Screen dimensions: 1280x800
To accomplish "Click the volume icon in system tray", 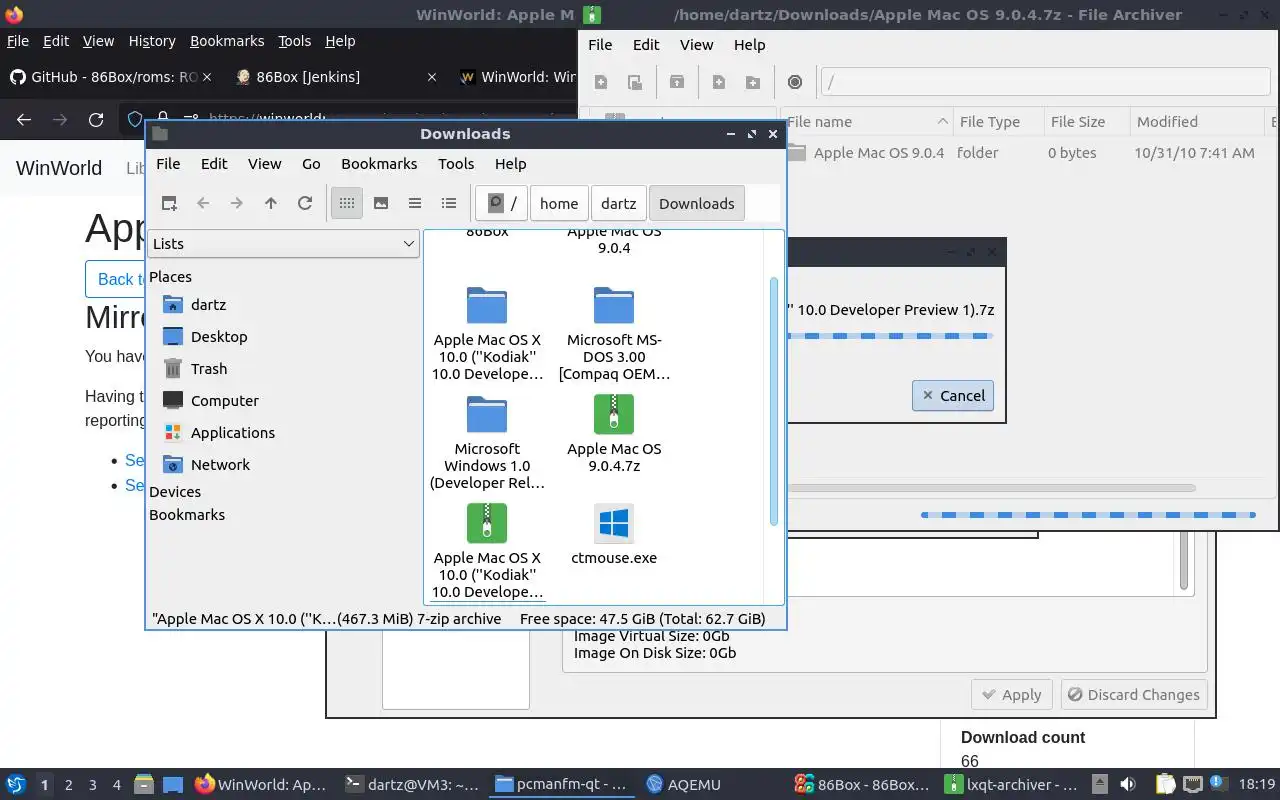I will (1128, 785).
